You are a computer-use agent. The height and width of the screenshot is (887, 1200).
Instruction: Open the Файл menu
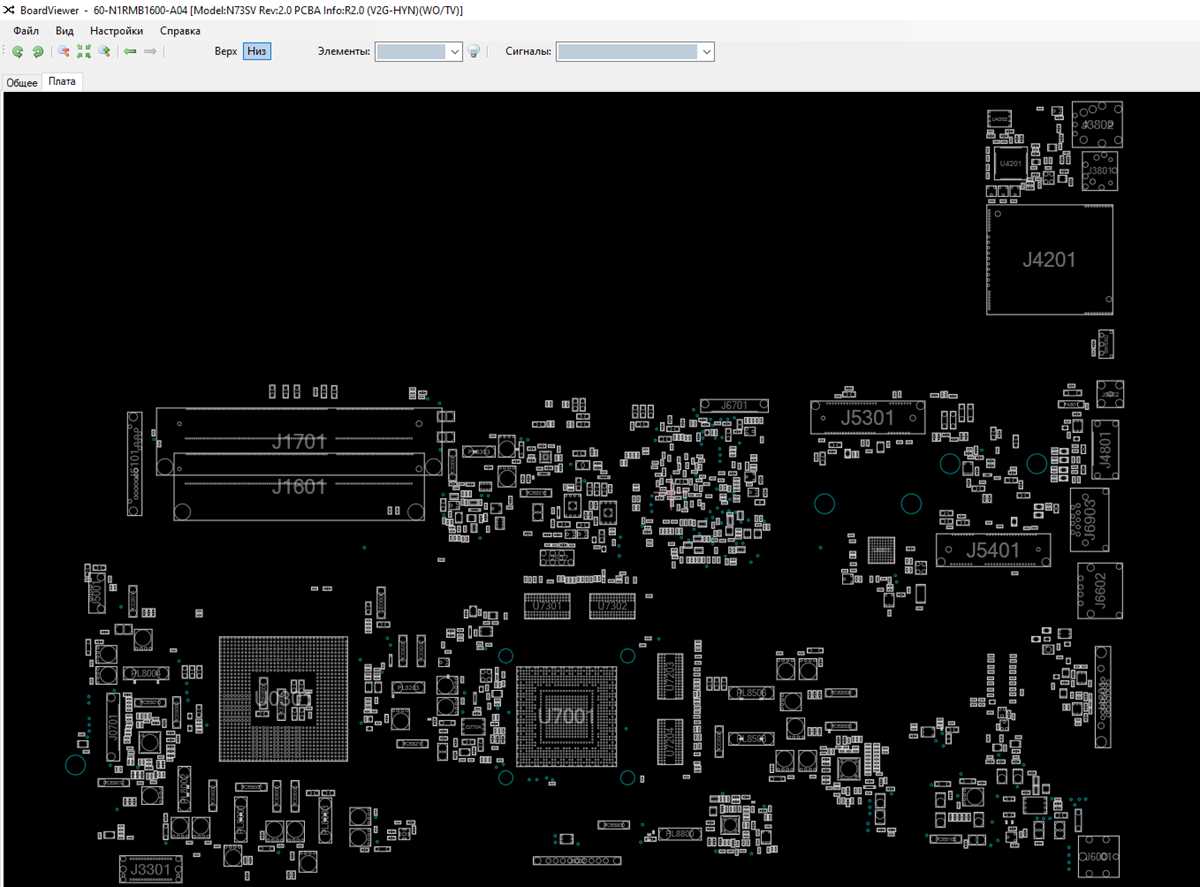[x=26, y=31]
